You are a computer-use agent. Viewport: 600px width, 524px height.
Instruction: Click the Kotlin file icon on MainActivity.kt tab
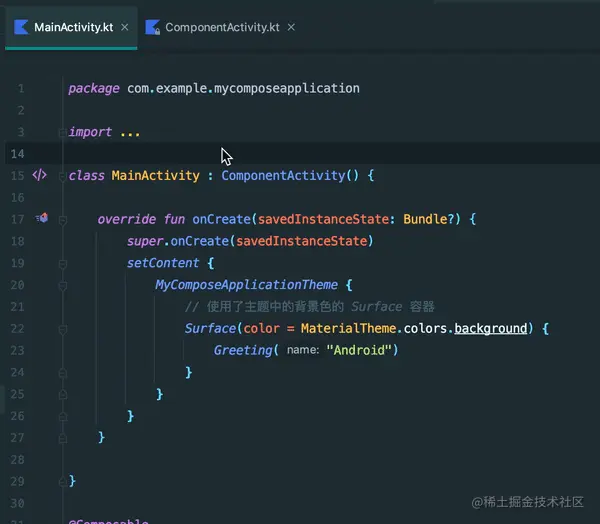coord(21,27)
